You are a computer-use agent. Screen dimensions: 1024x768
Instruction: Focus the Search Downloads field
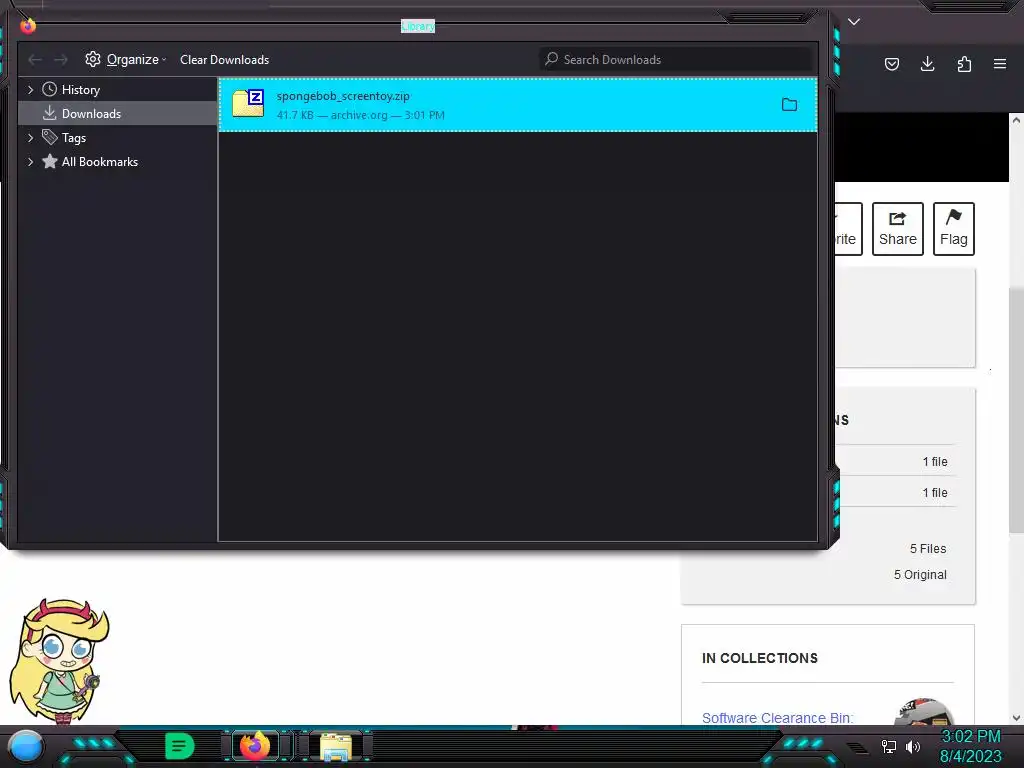click(x=675, y=59)
